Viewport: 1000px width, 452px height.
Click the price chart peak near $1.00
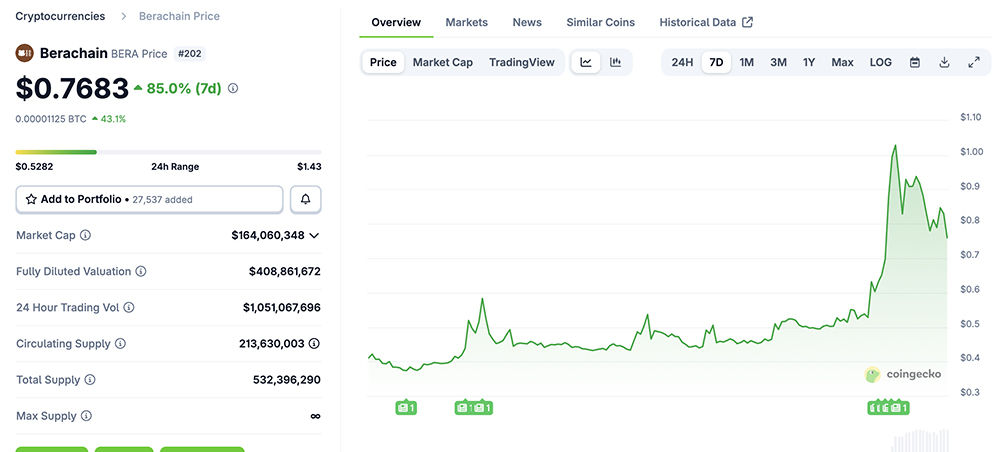click(895, 146)
